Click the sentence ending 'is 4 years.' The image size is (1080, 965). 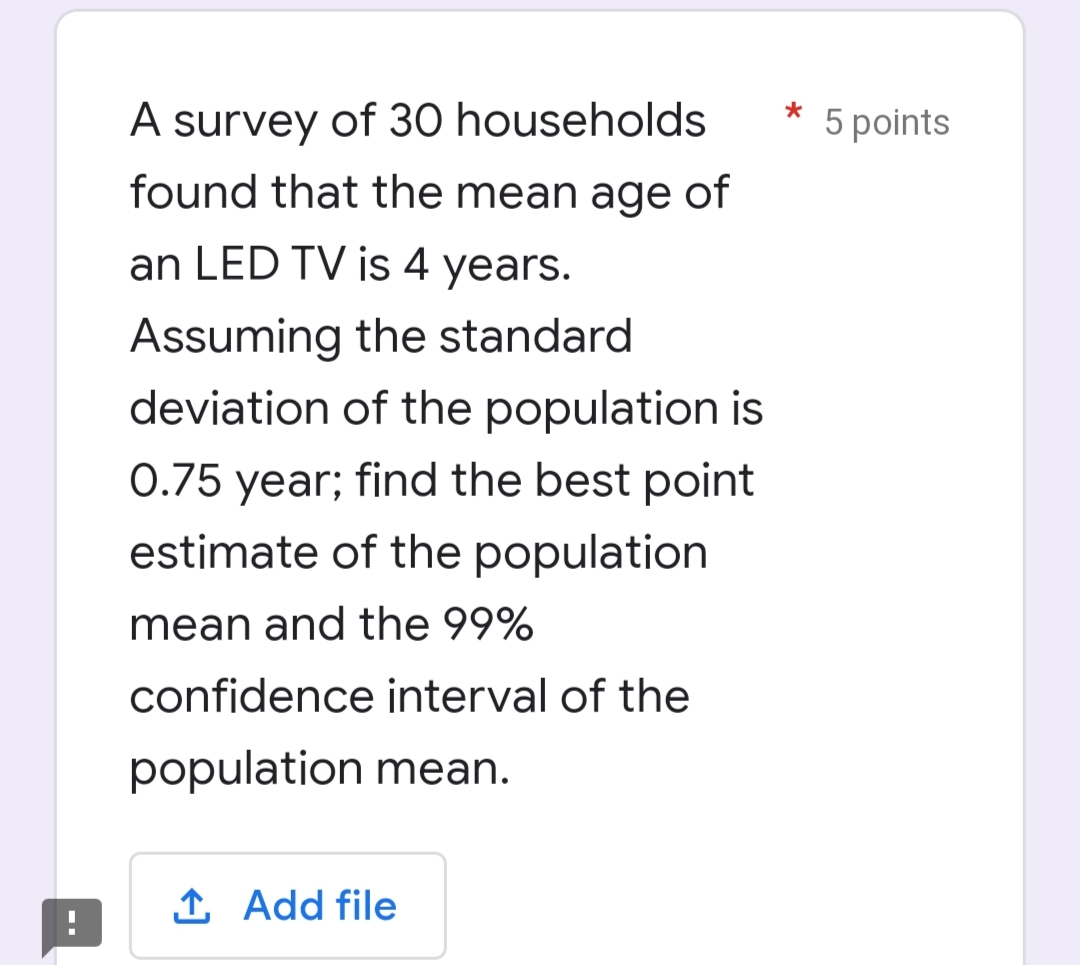coord(350,264)
